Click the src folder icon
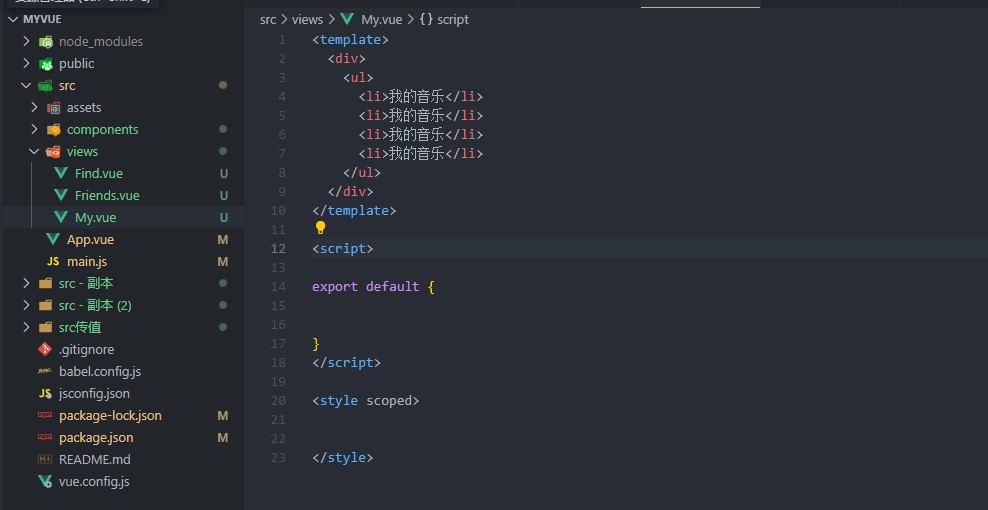This screenshot has width=988, height=510. (x=45, y=86)
